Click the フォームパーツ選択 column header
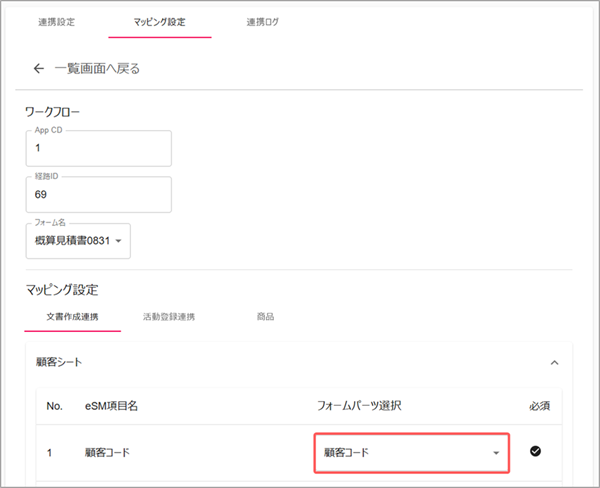600x488 pixels. [359, 407]
